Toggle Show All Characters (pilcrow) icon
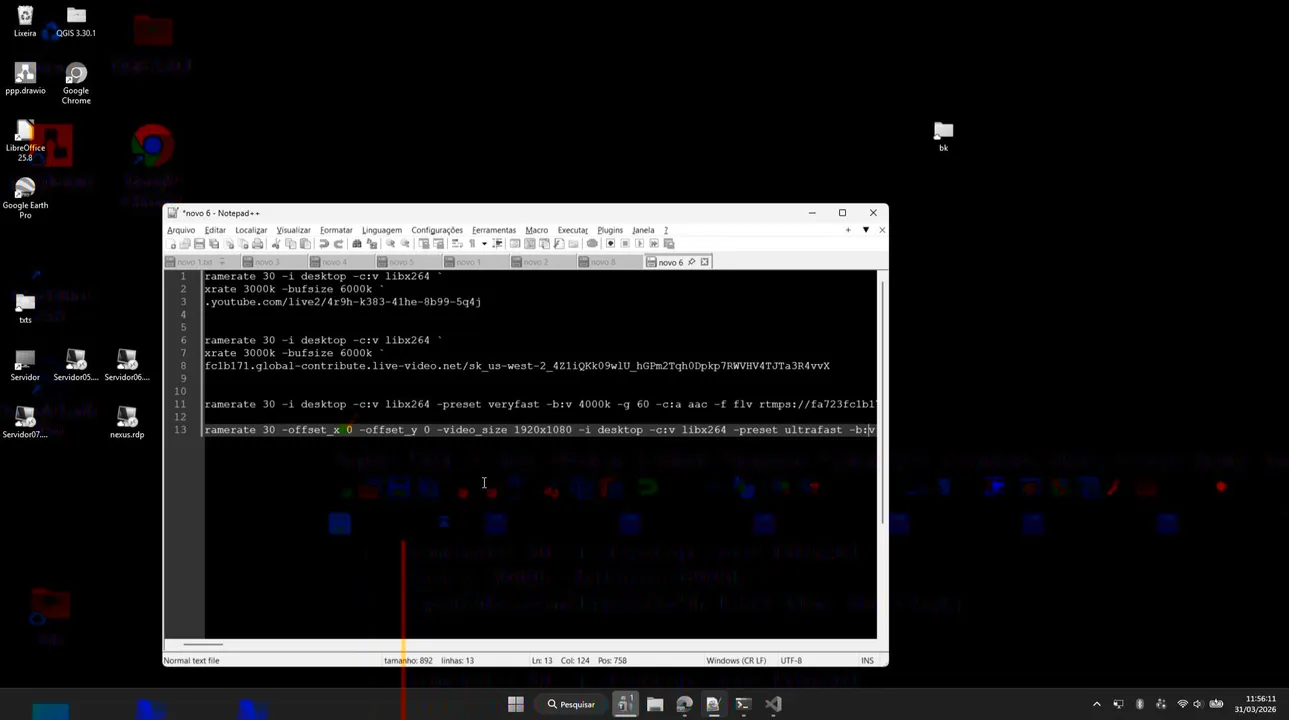The image size is (1289, 720). click(472, 244)
